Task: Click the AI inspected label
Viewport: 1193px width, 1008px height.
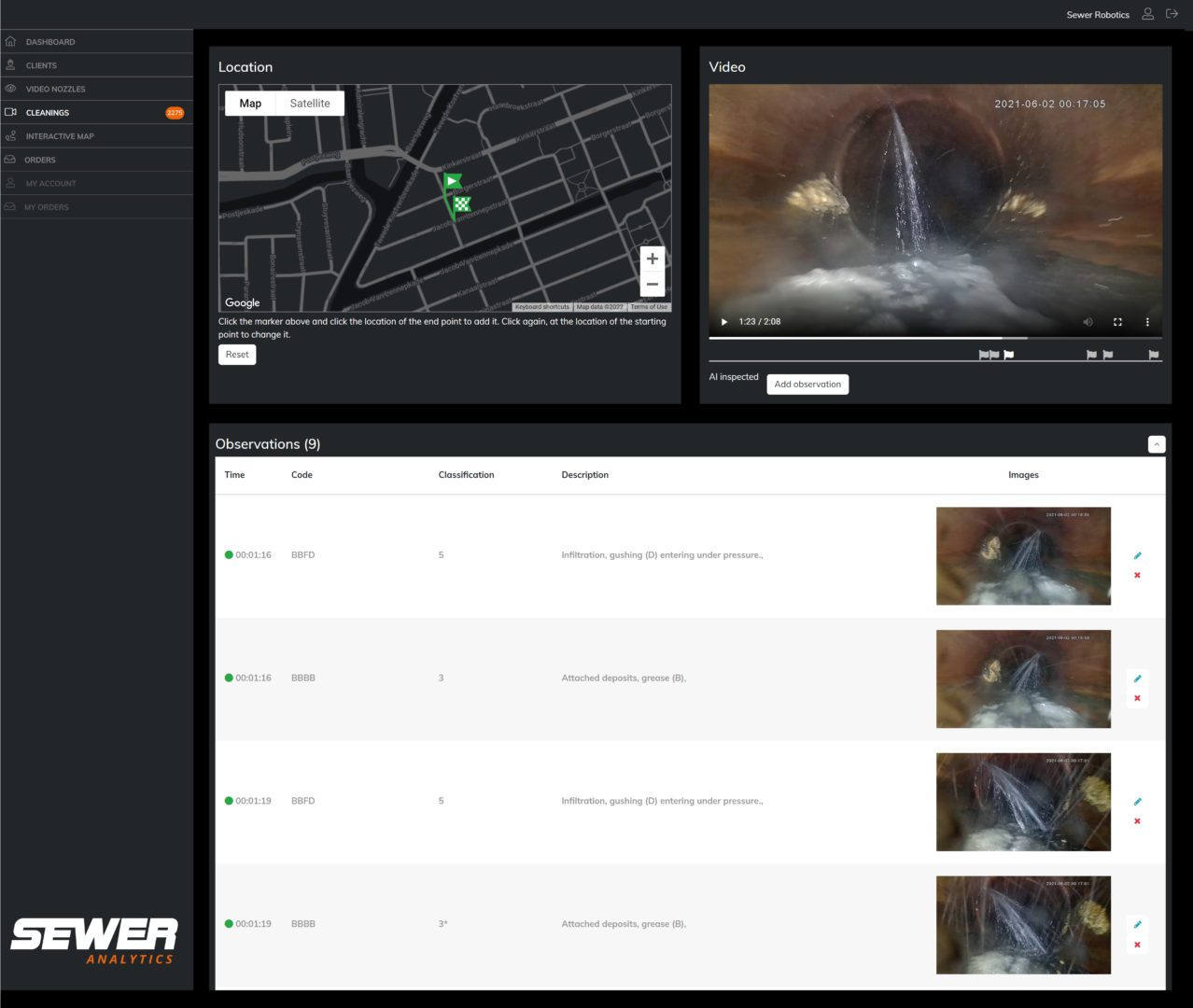Action: (x=734, y=377)
